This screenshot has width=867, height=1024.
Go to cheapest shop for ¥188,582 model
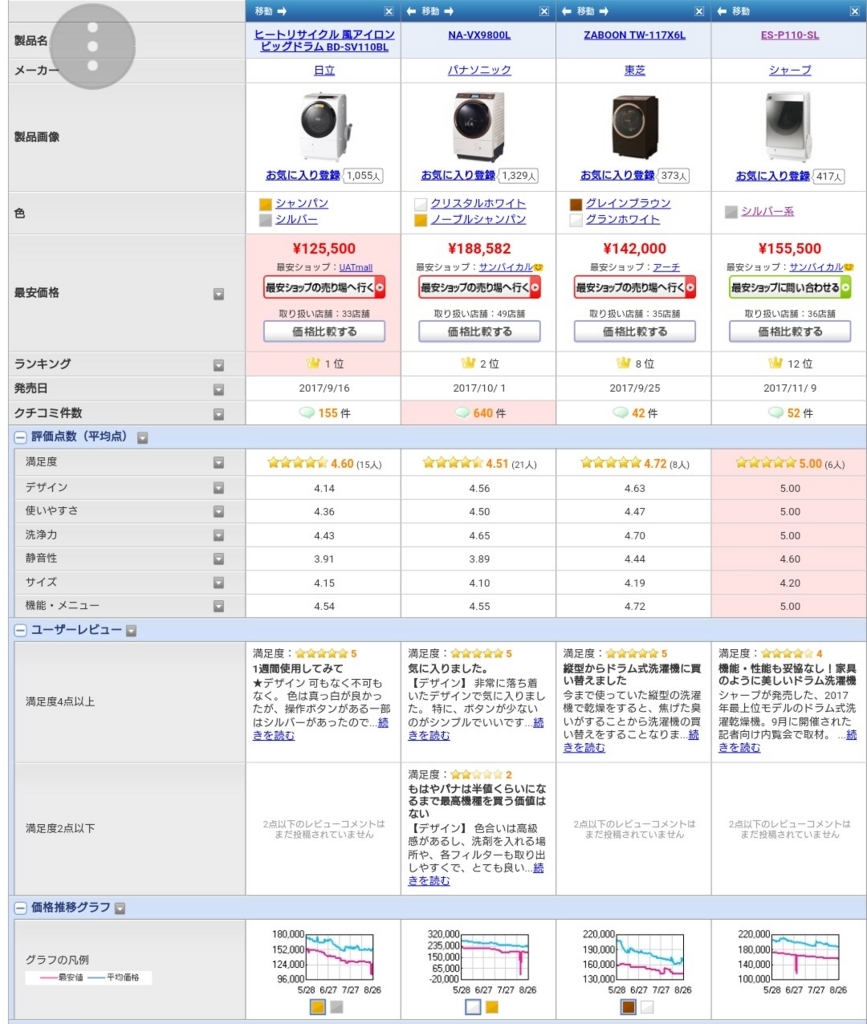pos(479,287)
